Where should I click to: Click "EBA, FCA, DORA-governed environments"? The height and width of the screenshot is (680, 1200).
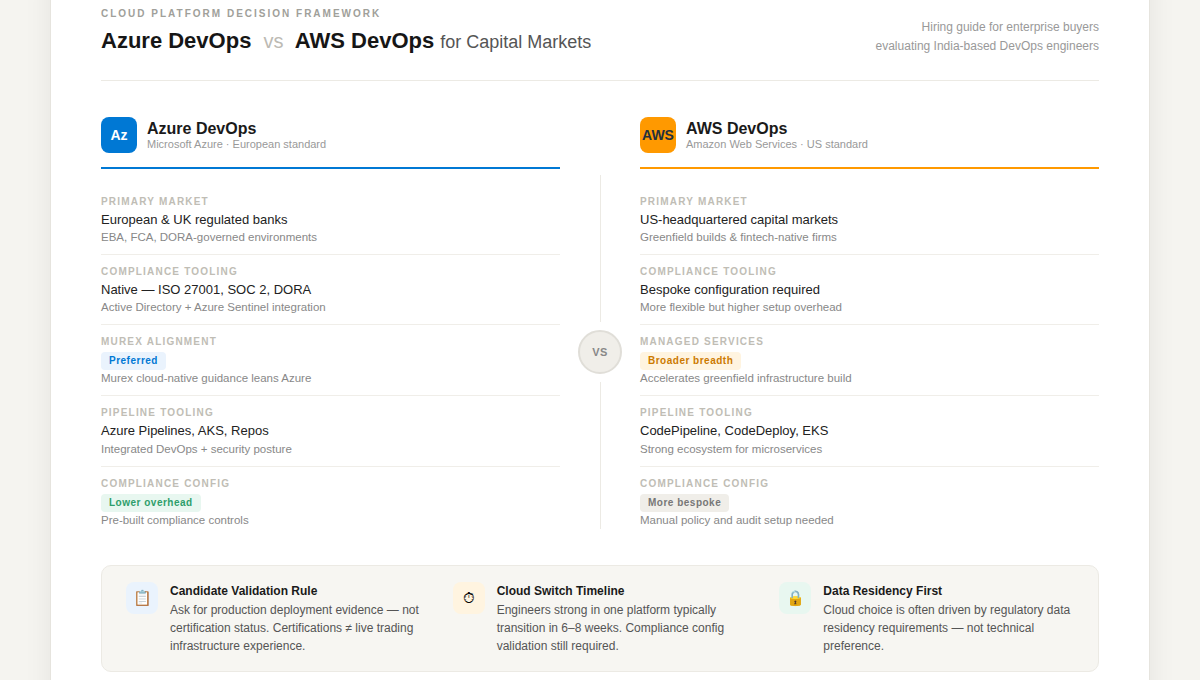point(209,237)
